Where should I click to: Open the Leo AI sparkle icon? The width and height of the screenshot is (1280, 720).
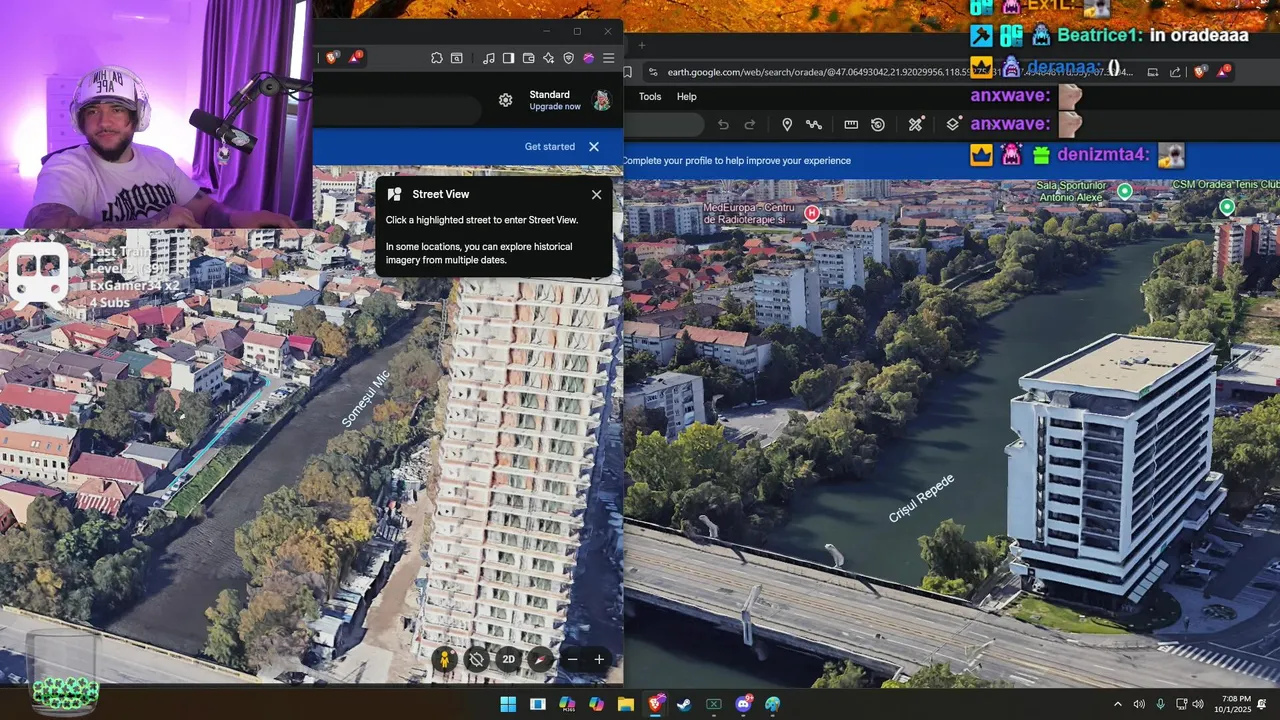point(548,58)
